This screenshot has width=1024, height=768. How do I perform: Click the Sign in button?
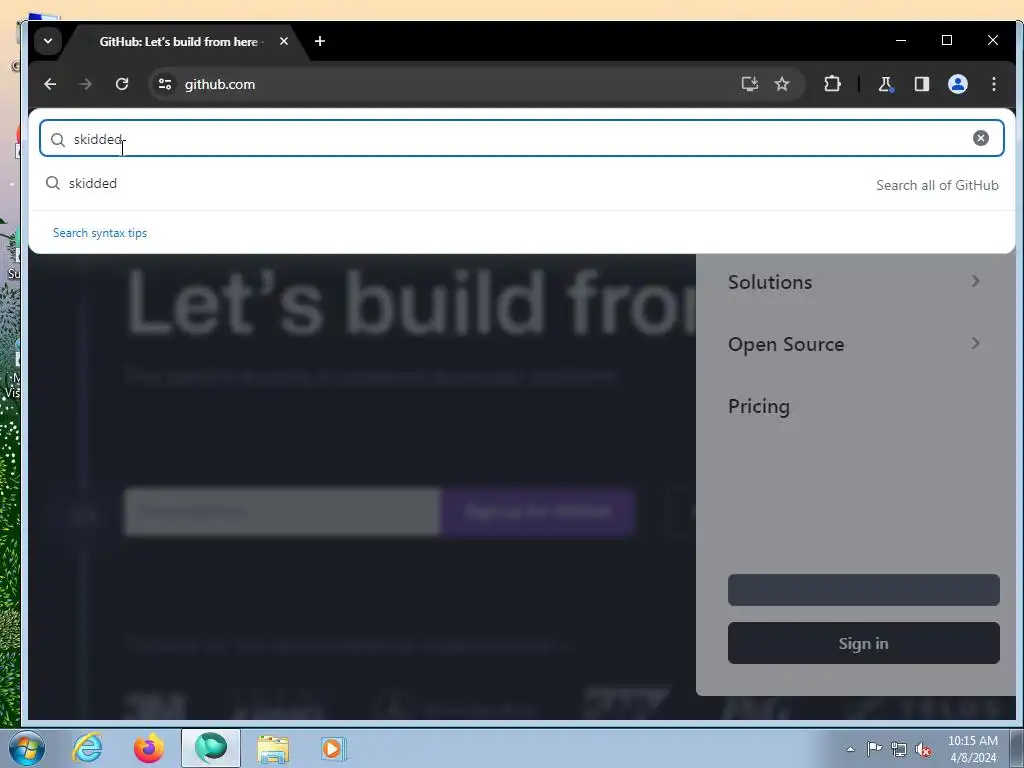tap(863, 643)
